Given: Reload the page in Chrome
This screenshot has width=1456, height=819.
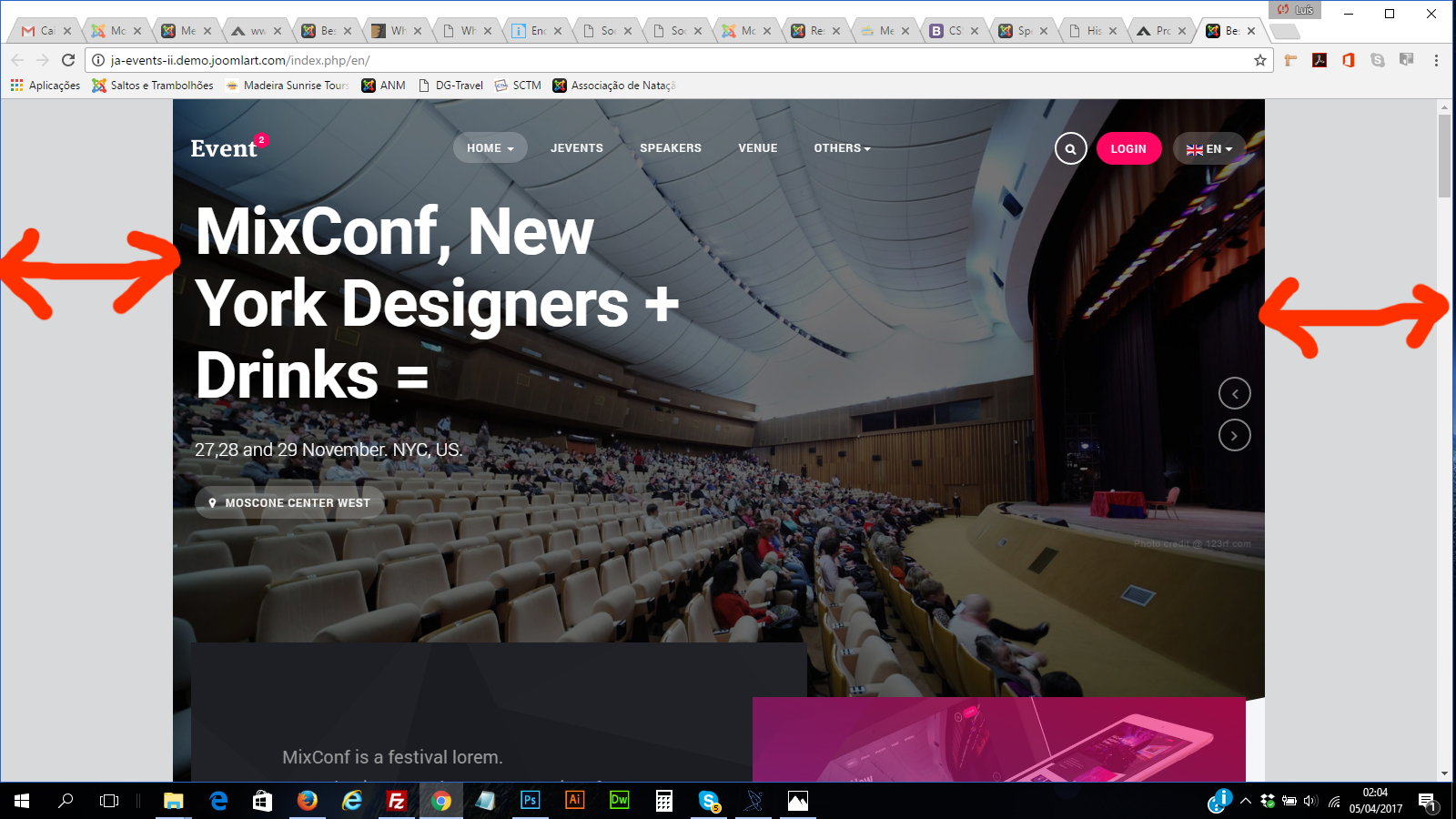Looking at the screenshot, I should (x=68, y=60).
